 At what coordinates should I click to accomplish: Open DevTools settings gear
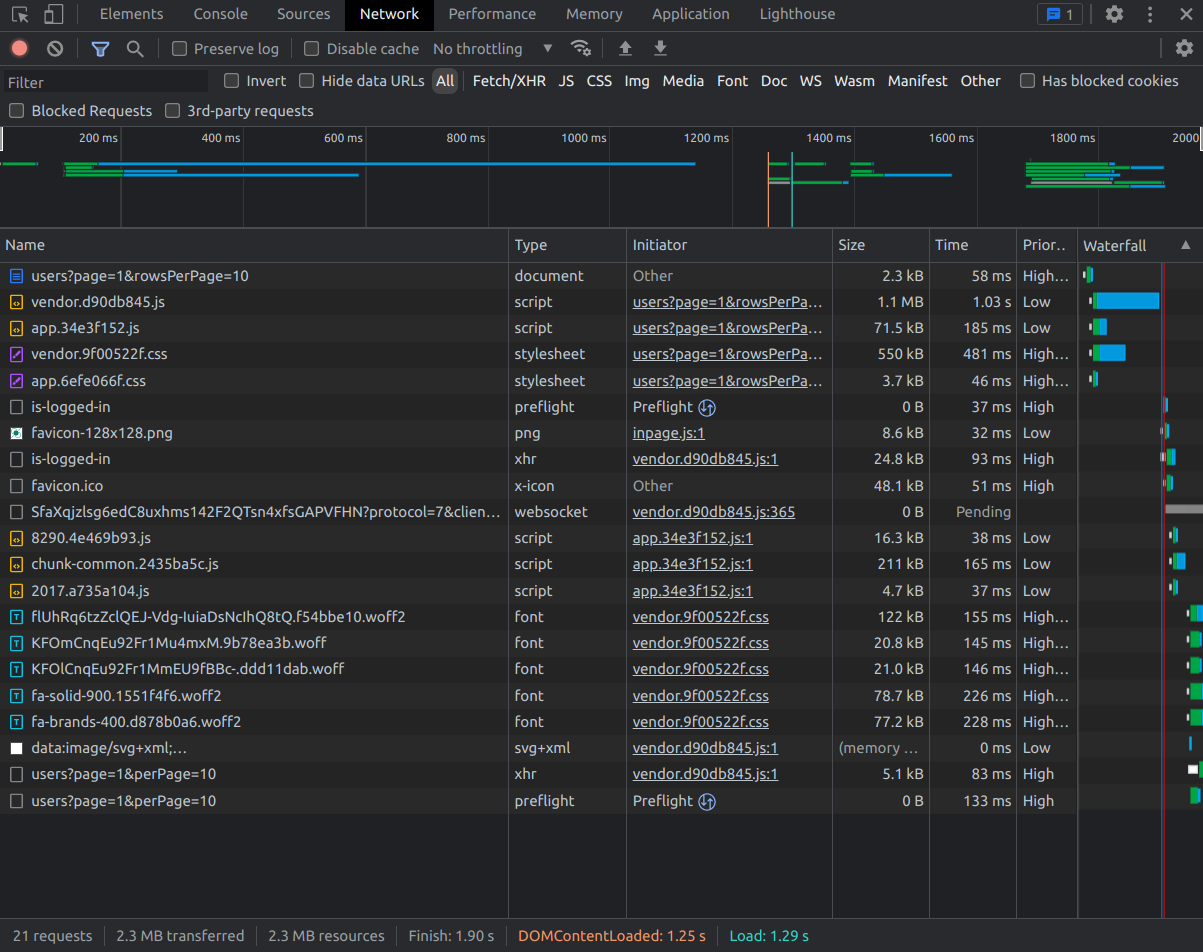pyautogui.click(x=1113, y=14)
